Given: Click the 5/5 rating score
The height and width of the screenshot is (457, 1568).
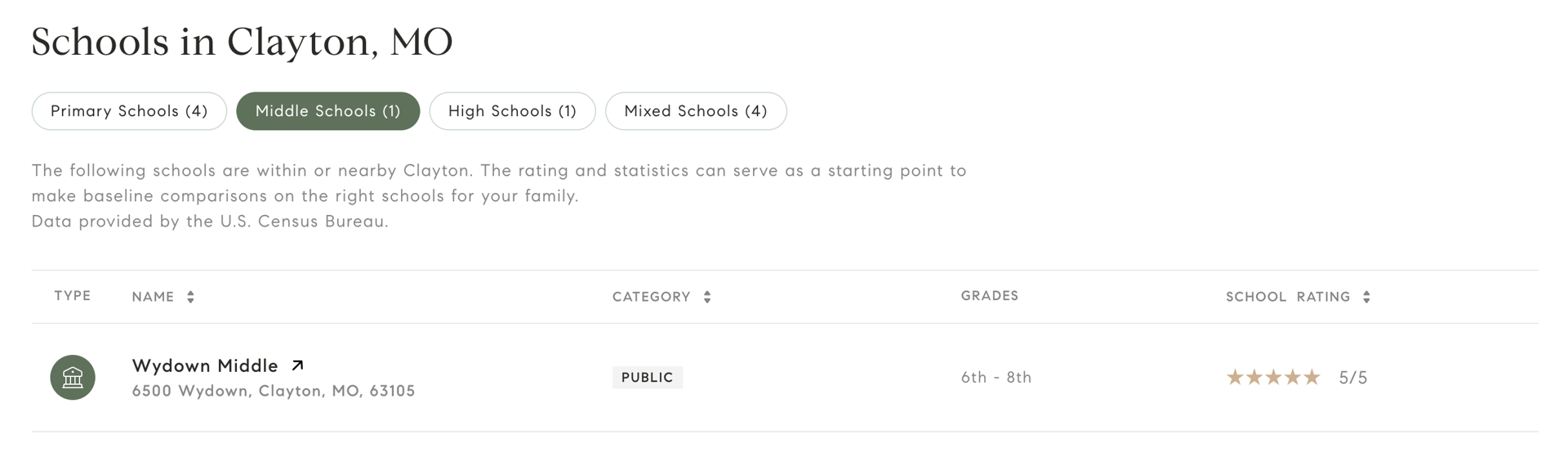Looking at the screenshot, I should coord(1353,378).
